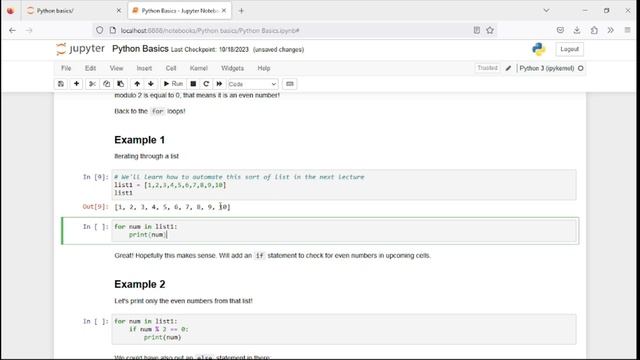Open Pocket save icon
The width and height of the screenshot is (640, 360).
pyautogui.click(x=560, y=30)
